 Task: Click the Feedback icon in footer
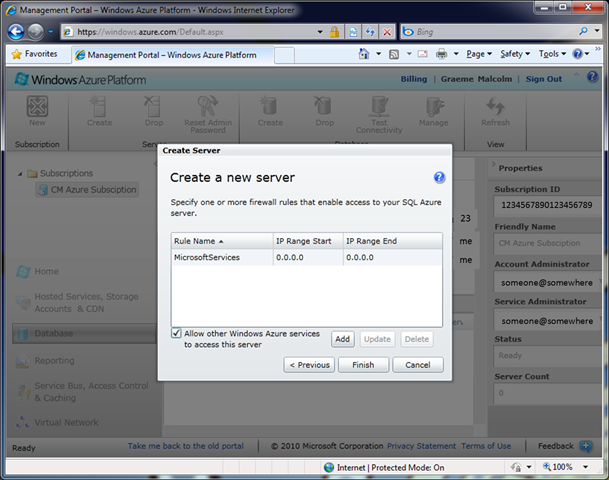[585, 446]
